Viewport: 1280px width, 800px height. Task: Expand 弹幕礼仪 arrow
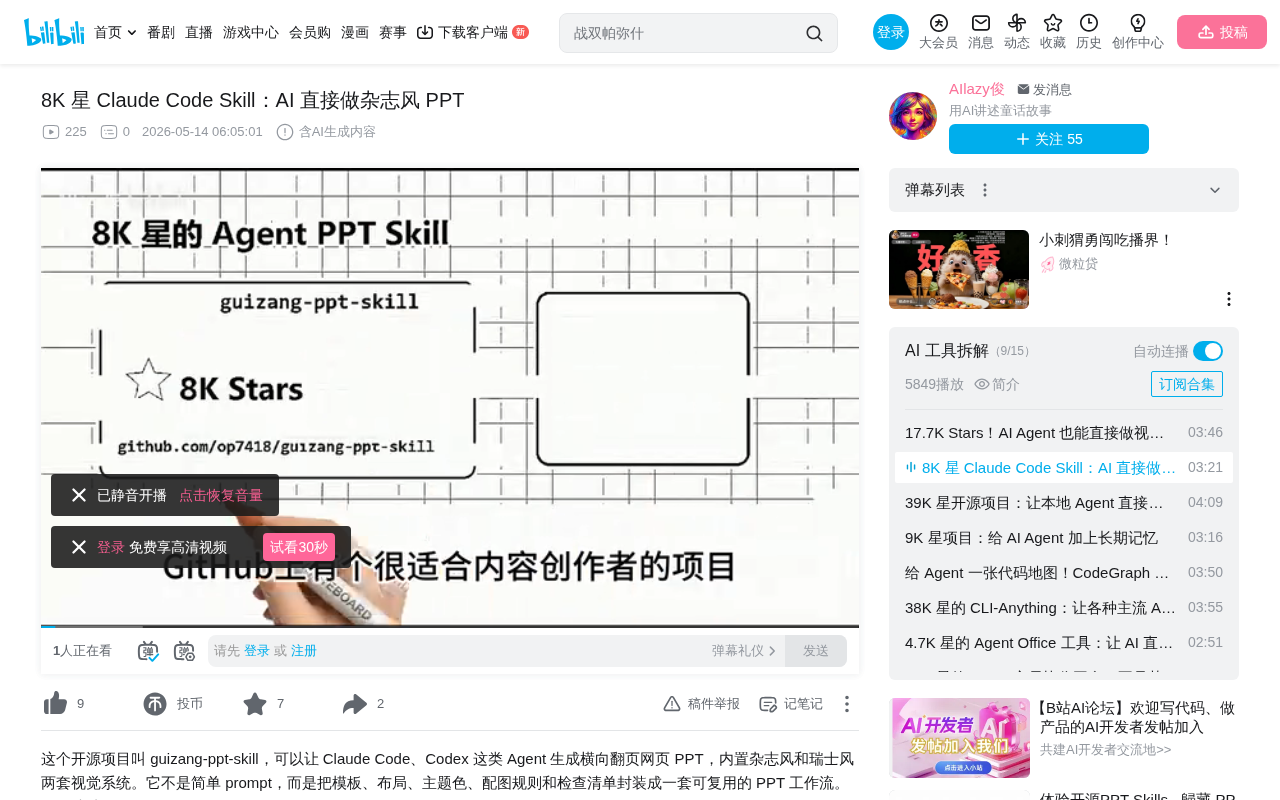click(x=772, y=651)
